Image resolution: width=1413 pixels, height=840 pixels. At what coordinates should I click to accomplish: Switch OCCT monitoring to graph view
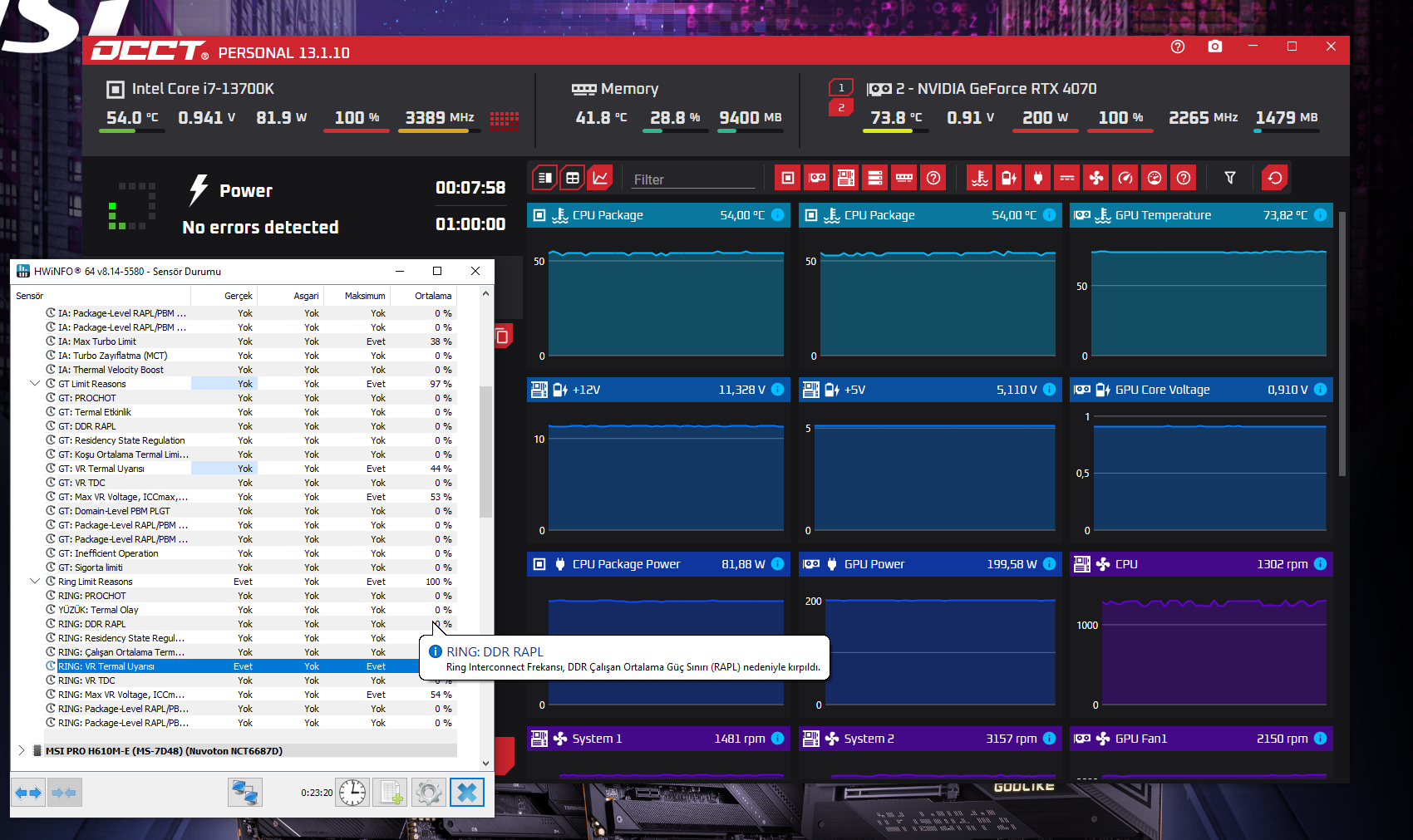click(600, 178)
